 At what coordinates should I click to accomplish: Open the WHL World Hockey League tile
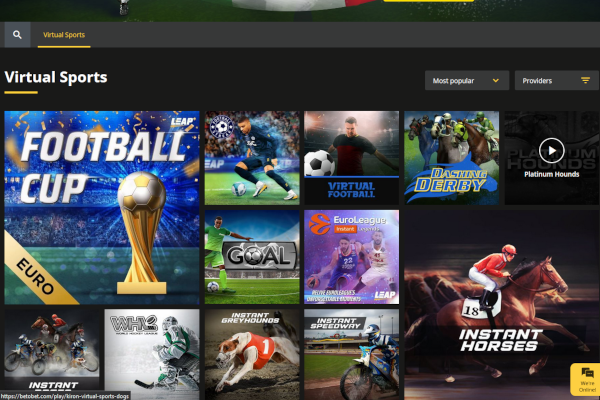(x=152, y=354)
